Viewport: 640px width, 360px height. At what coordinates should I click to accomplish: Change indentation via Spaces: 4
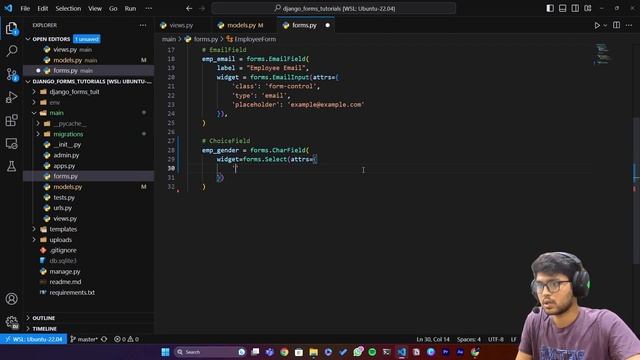coord(469,339)
